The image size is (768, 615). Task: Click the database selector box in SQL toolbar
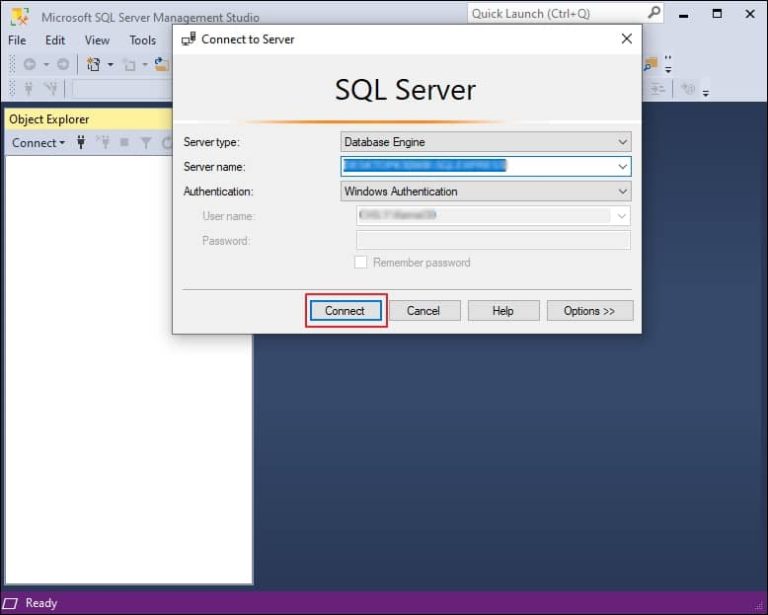point(120,89)
